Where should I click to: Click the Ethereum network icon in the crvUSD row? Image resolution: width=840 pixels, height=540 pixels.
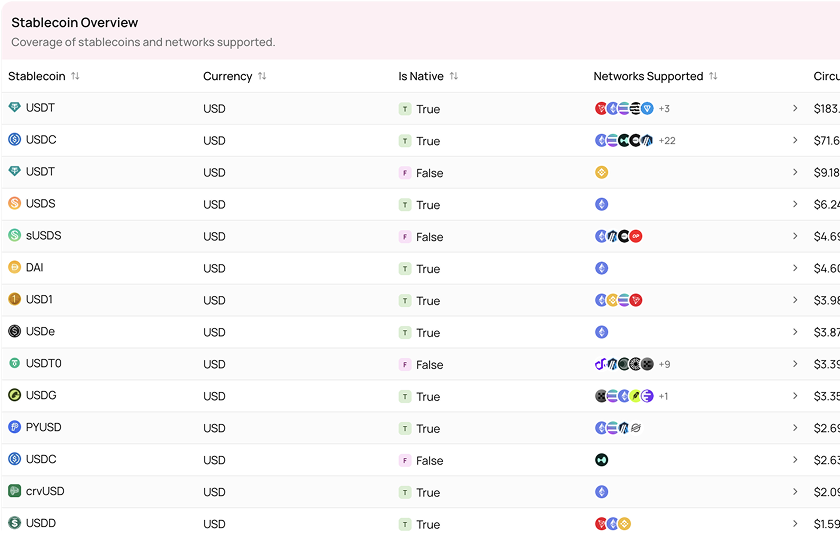602,492
